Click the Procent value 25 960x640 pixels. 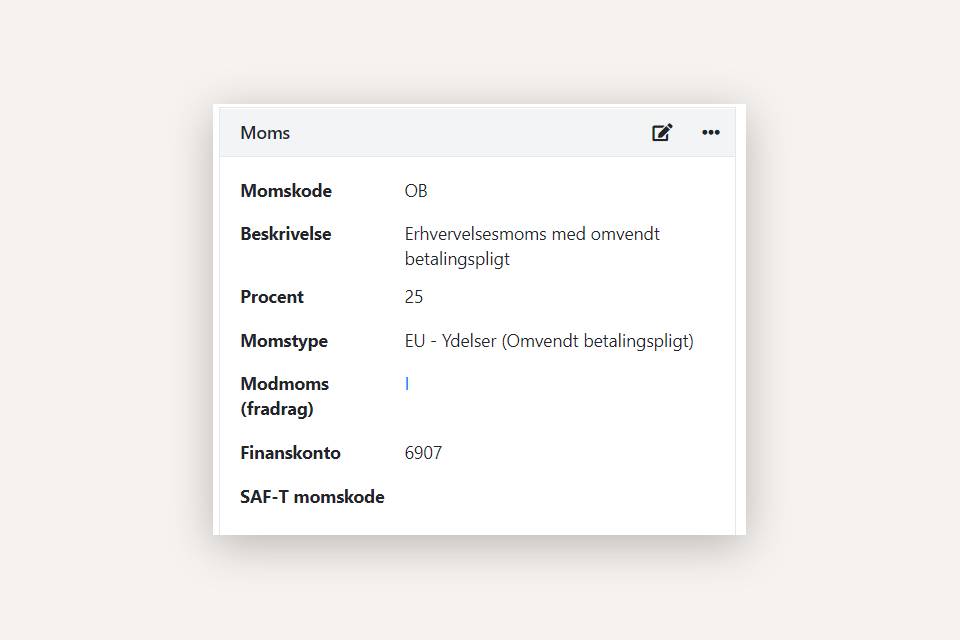coord(413,296)
